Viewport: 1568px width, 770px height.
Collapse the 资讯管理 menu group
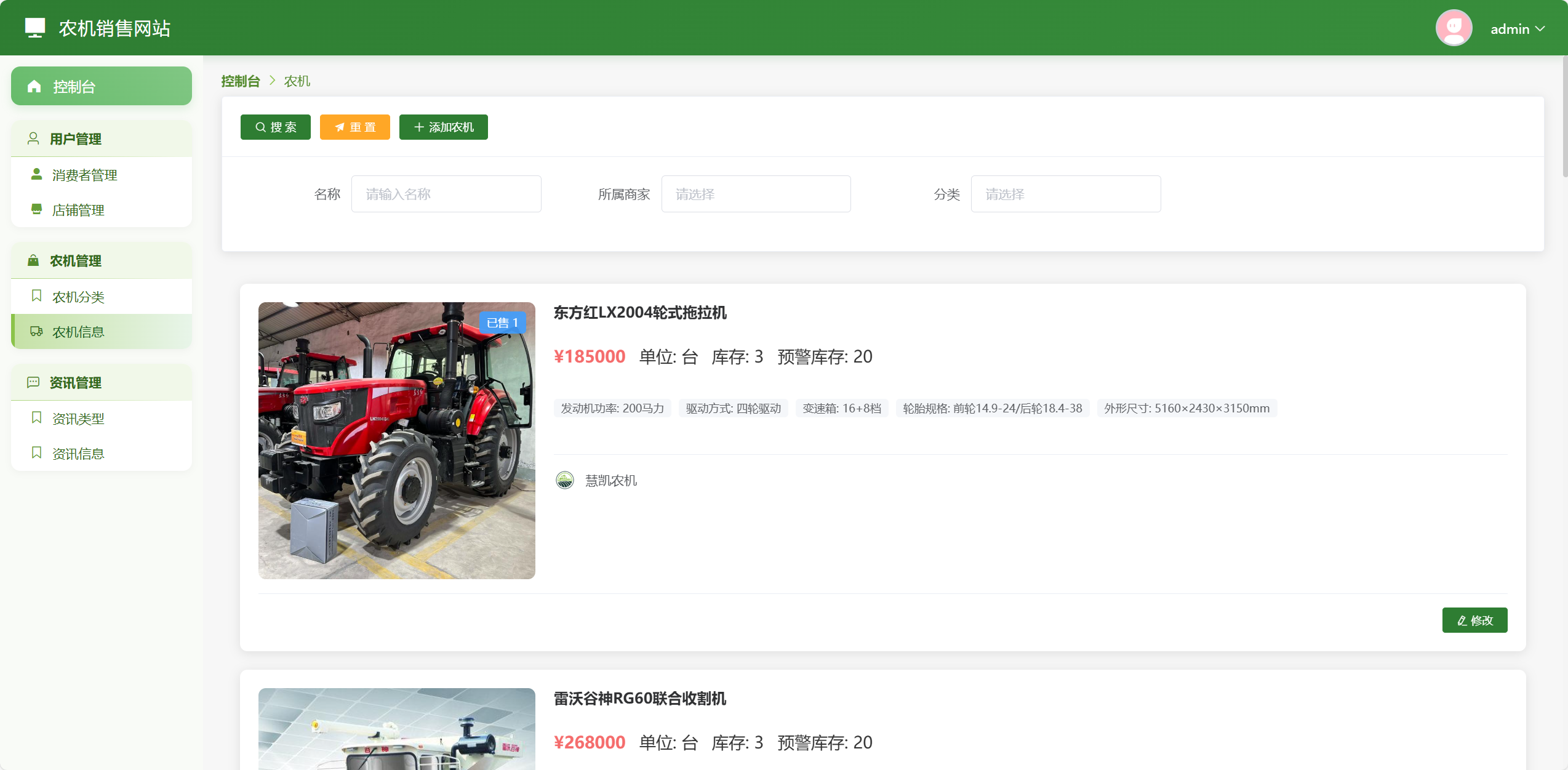[102, 382]
